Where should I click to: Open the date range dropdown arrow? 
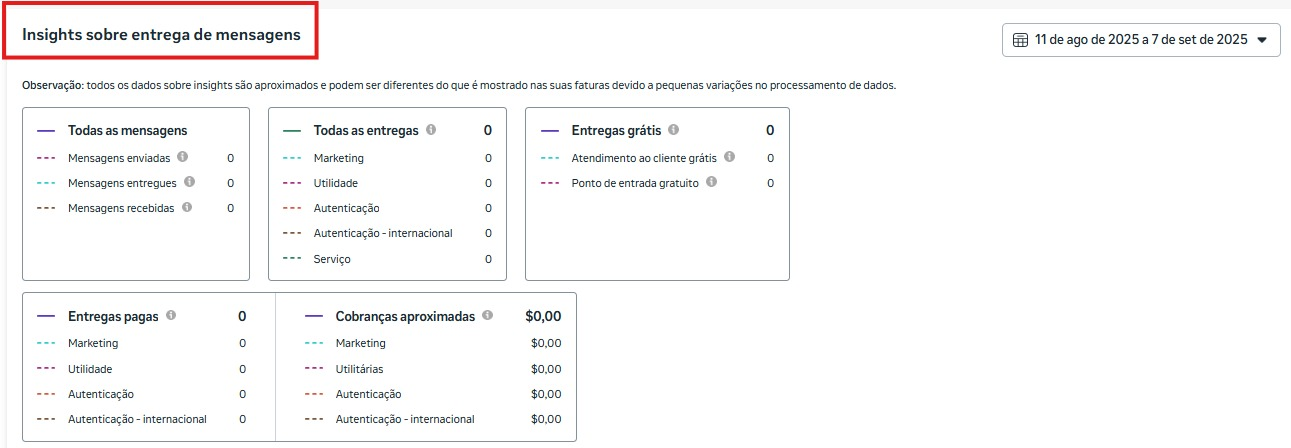pyautogui.click(x=1262, y=40)
